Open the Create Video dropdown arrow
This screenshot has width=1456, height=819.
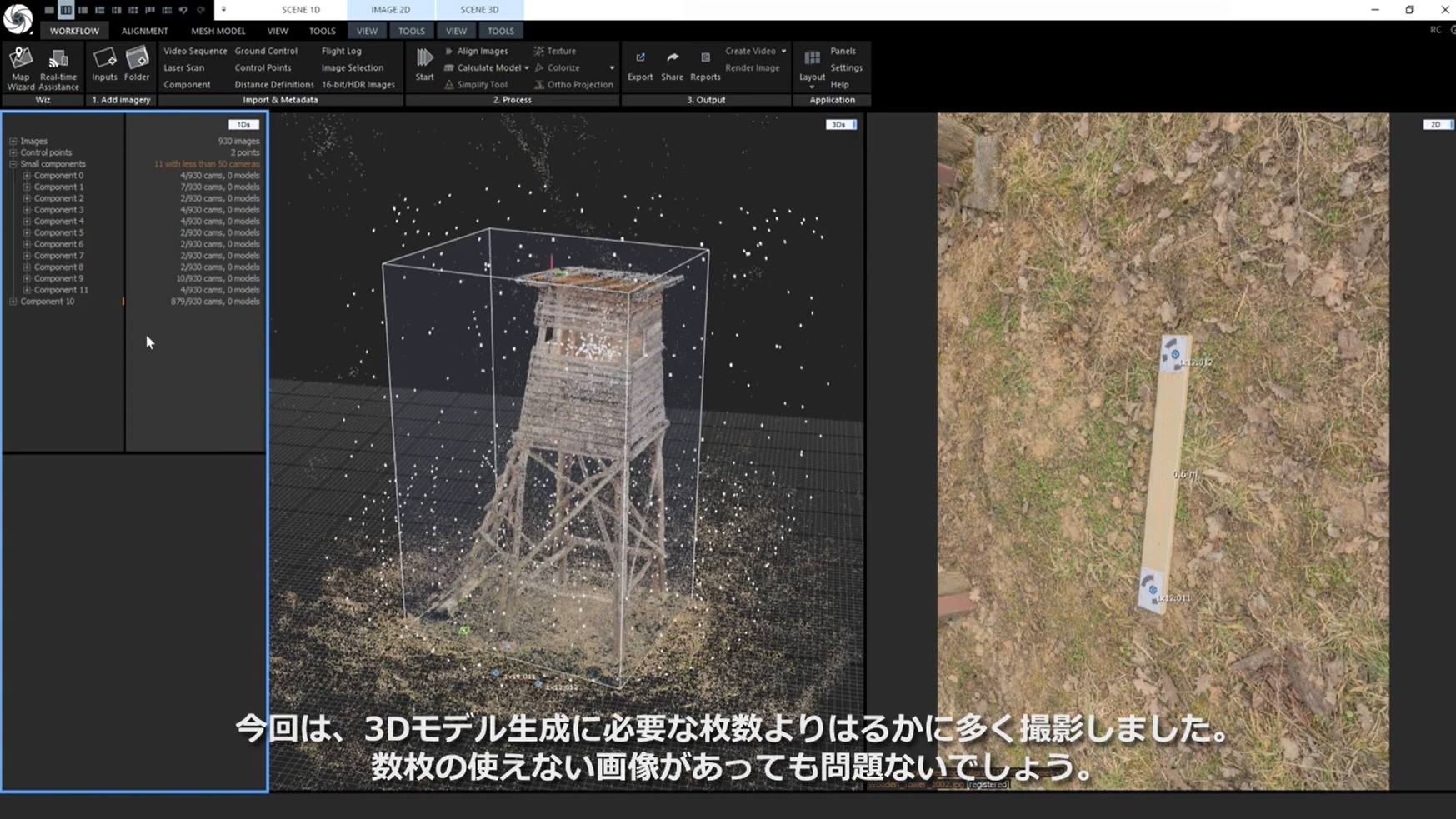pos(783,51)
